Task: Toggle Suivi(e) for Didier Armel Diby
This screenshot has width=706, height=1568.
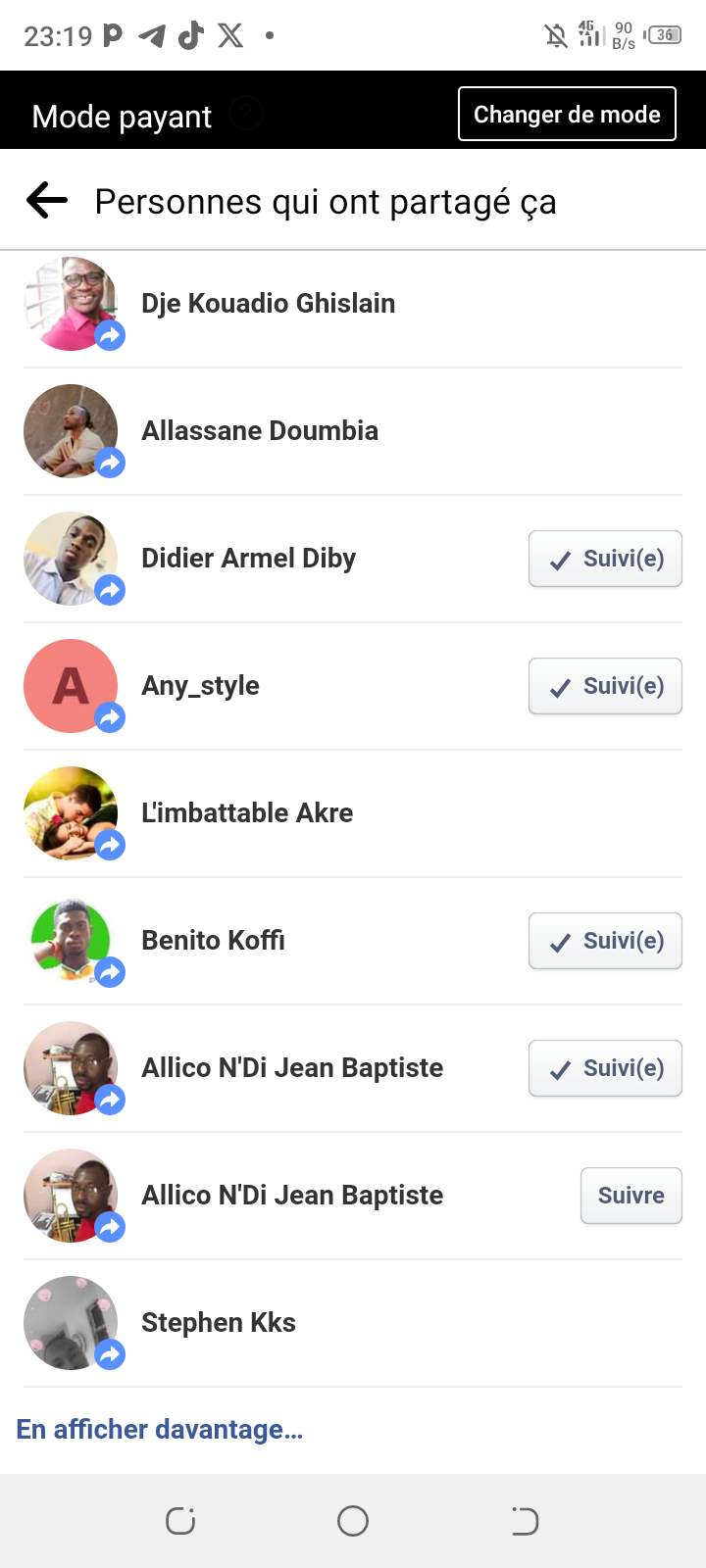Action: pos(605,559)
